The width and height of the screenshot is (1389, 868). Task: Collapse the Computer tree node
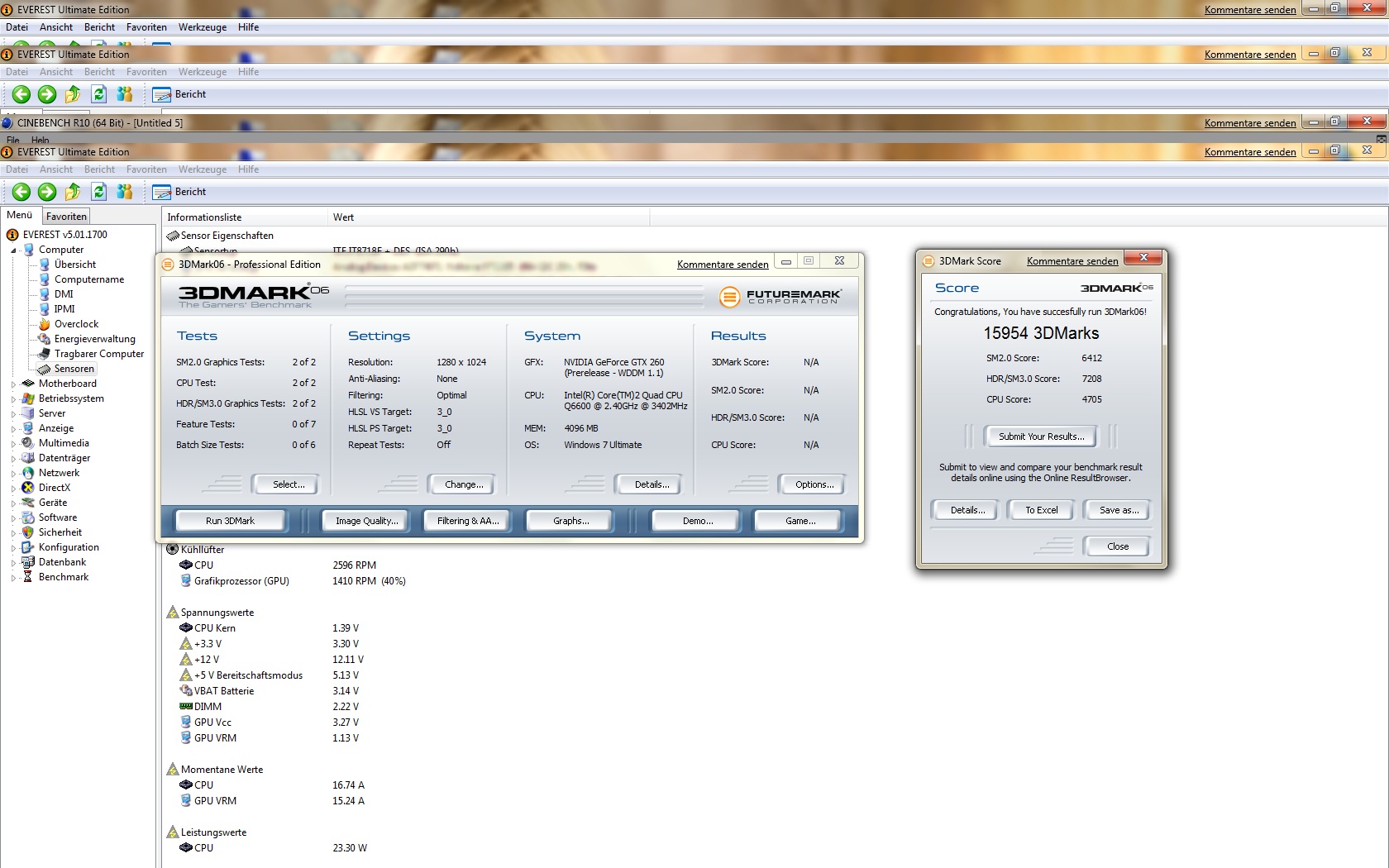[x=13, y=250]
